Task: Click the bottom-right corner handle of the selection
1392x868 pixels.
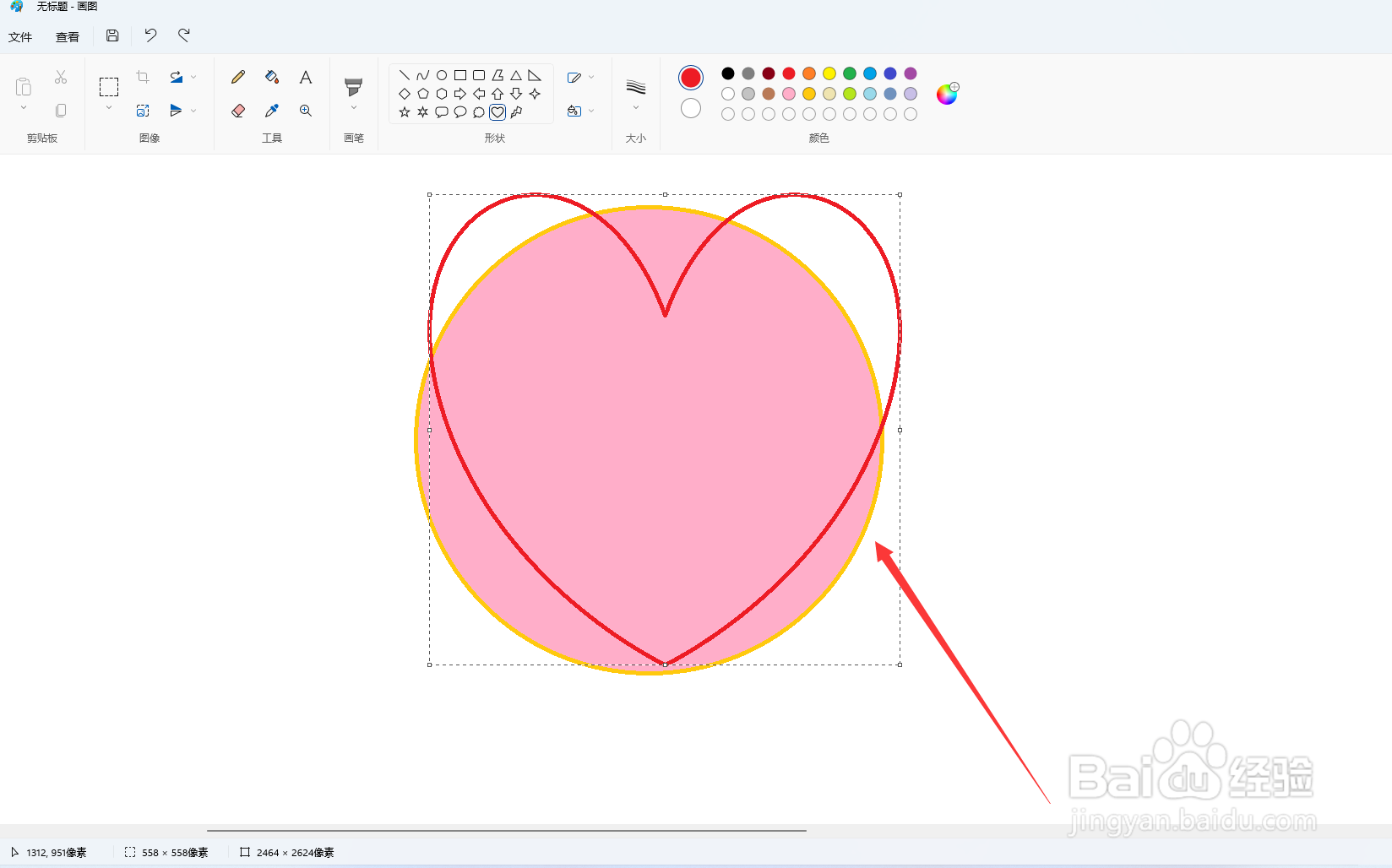Action: pyautogui.click(x=900, y=665)
